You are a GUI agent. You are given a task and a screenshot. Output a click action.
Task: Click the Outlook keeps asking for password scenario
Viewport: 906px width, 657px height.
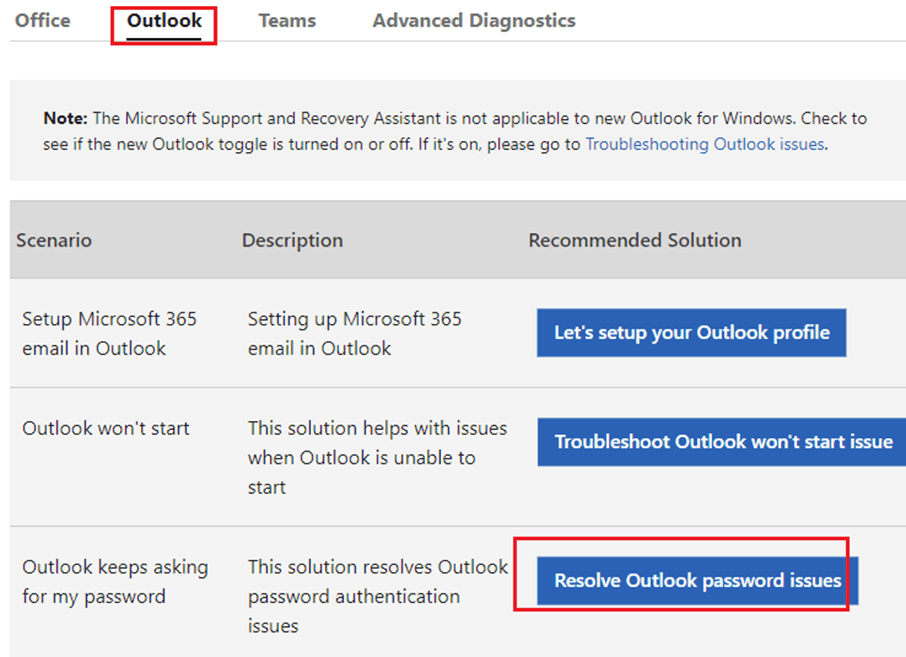(x=115, y=580)
